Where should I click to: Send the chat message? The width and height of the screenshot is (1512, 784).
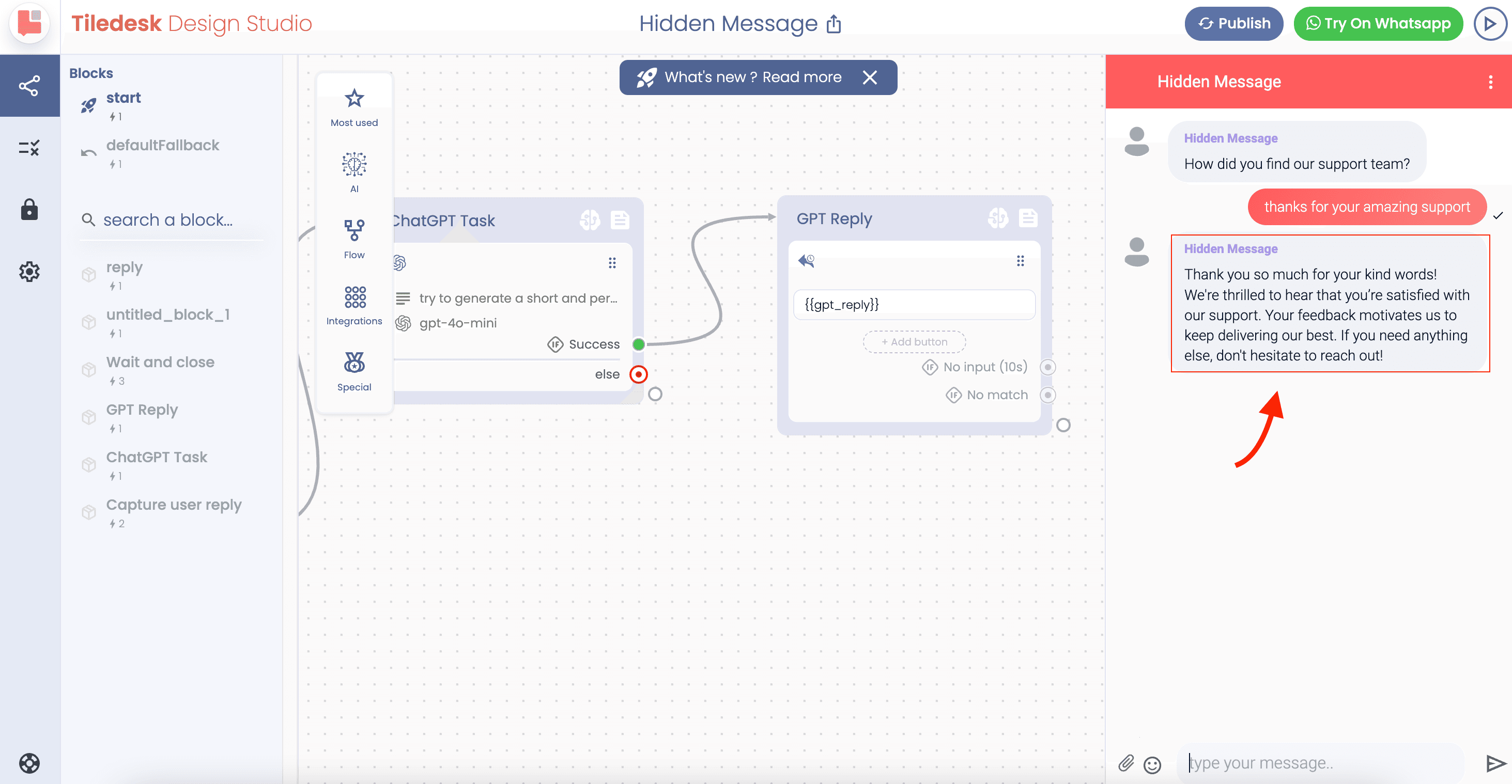[x=1495, y=763]
